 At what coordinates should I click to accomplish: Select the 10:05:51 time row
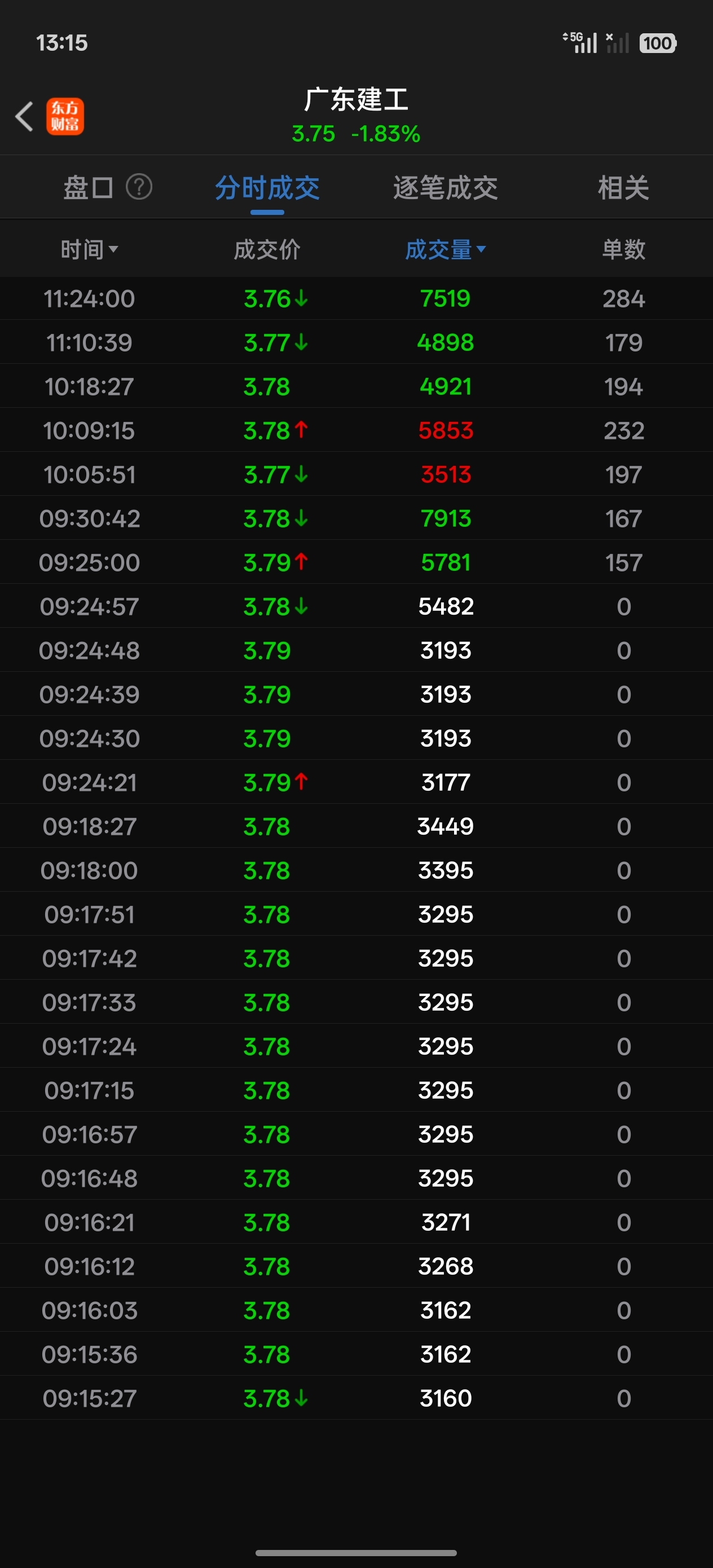point(356,474)
